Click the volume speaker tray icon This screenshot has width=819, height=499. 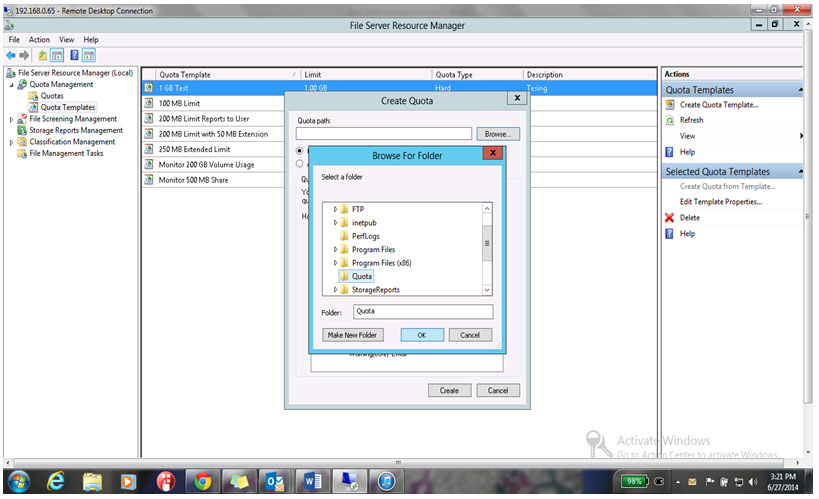[x=753, y=482]
